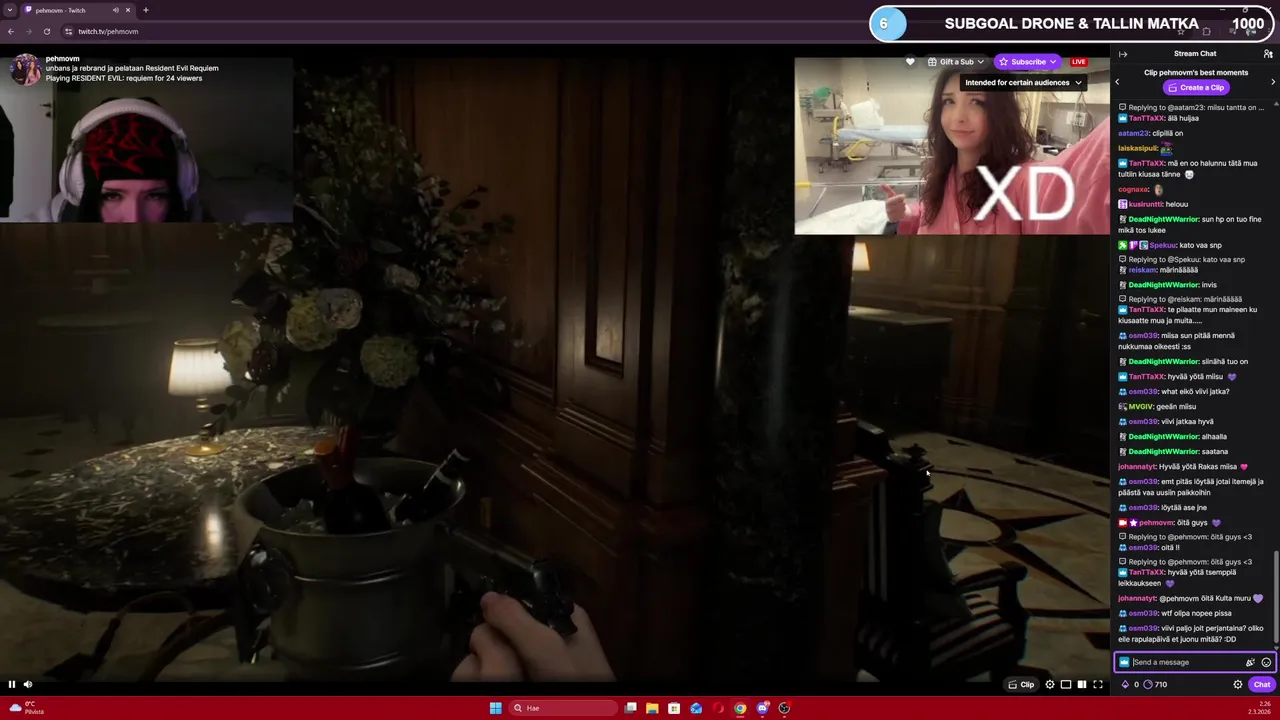Click Create a Clip button

(x=1195, y=87)
